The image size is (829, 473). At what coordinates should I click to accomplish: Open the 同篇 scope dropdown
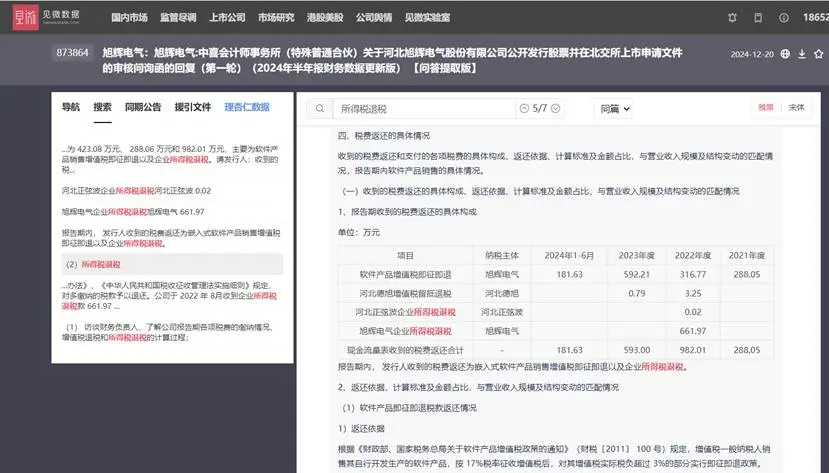coord(614,109)
